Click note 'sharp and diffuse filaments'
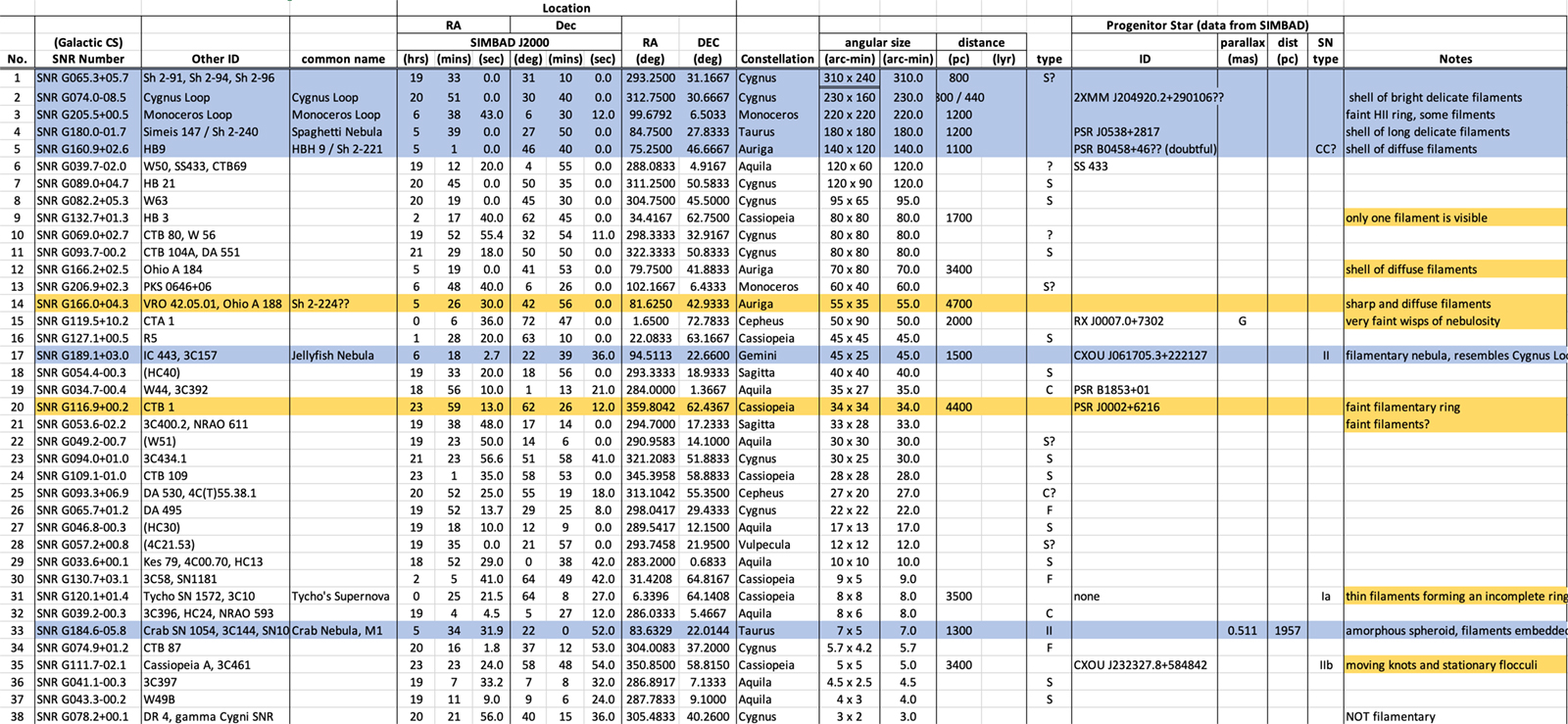1568x724 pixels. (x=1455, y=304)
